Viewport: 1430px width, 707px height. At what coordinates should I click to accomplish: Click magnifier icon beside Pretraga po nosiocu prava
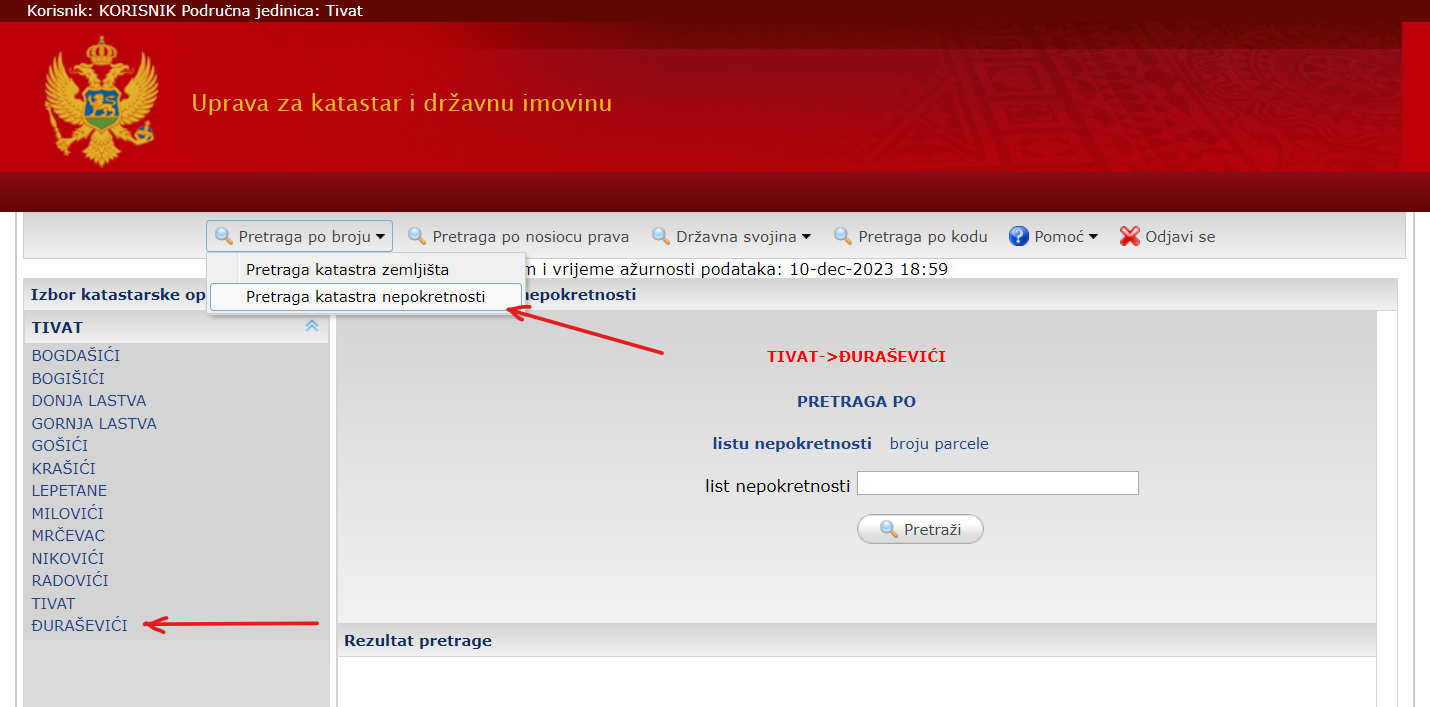417,237
